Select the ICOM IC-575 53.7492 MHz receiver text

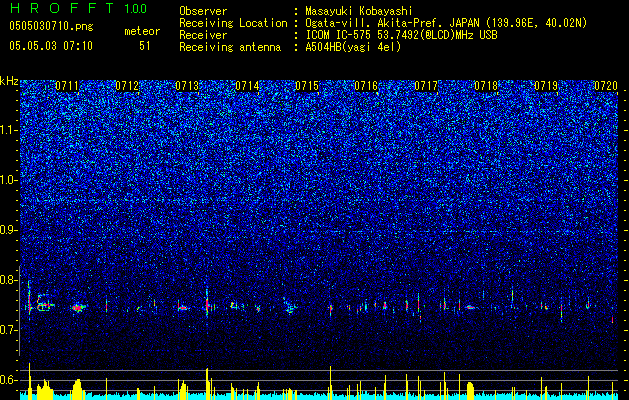[x=401, y=35]
